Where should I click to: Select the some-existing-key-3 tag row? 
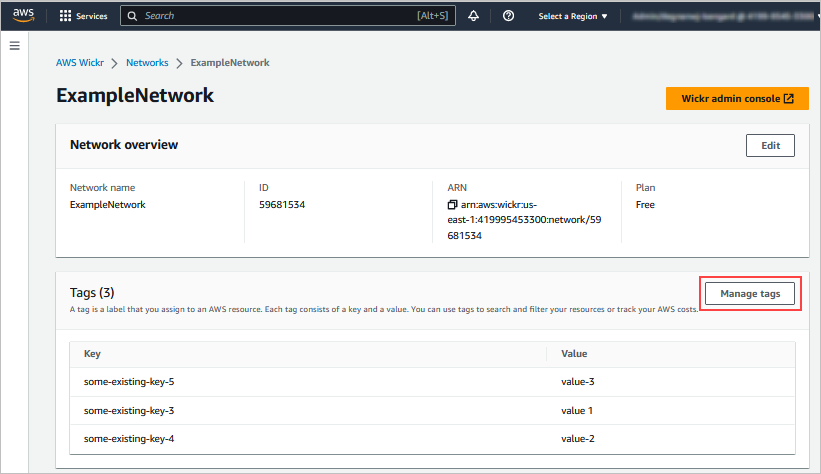click(x=131, y=410)
